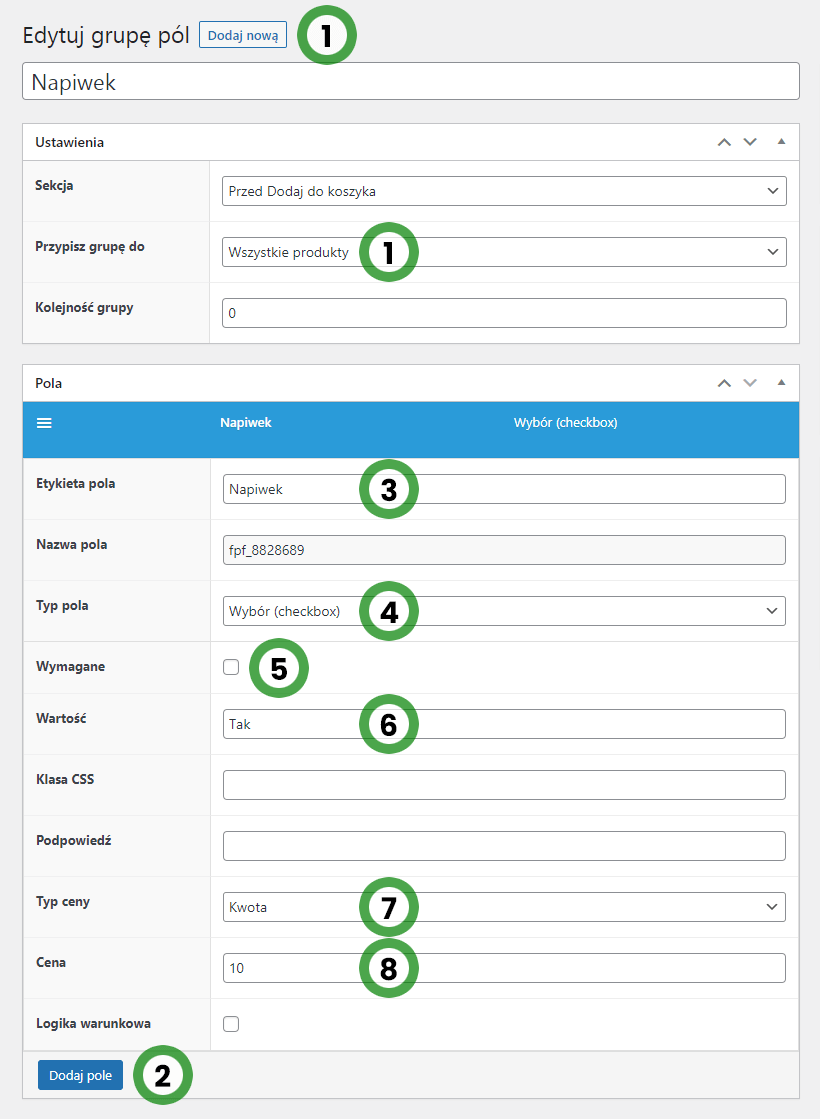Click the Napiwek field header in blue bar
This screenshot has height=1119, width=820.
pyautogui.click(x=246, y=423)
